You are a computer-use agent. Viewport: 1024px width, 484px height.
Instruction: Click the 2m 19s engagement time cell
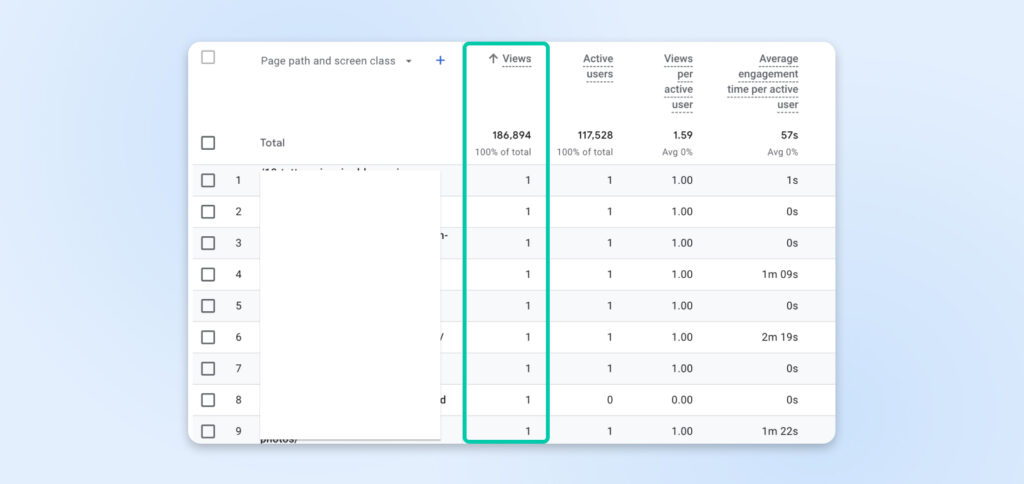(x=777, y=338)
